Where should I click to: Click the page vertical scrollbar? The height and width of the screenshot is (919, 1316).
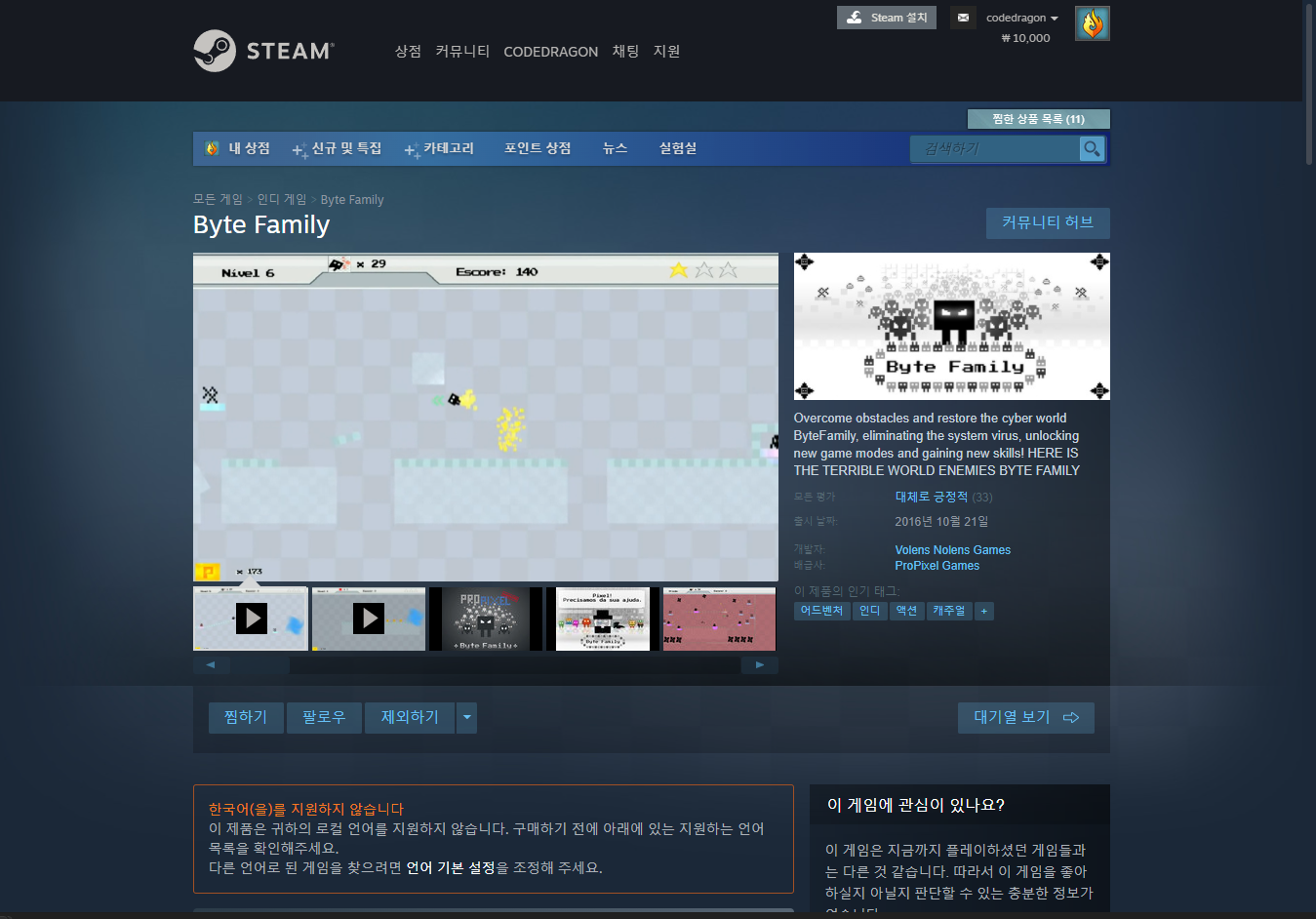point(1308,83)
